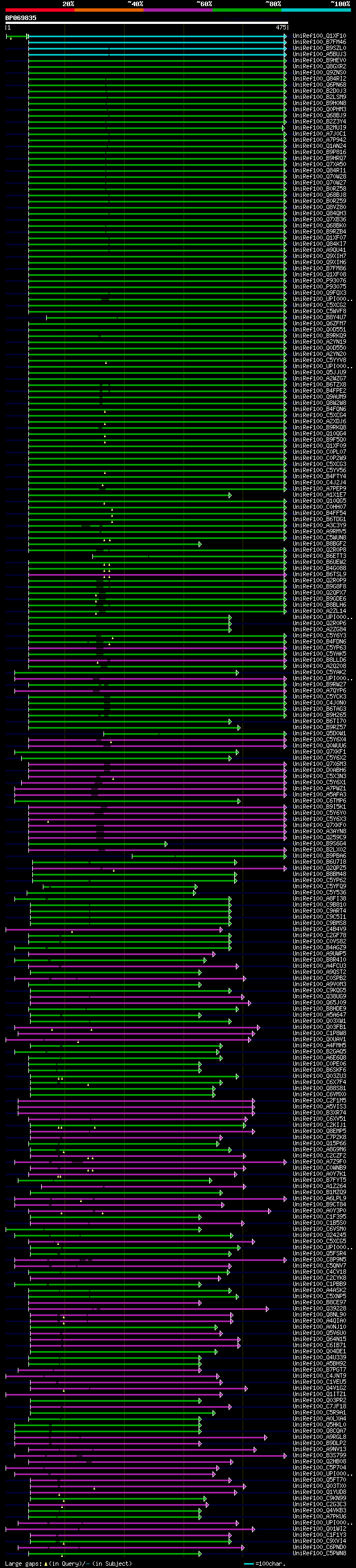Click the purple ~60% identity legend bar
The width and height of the screenshot is (356, 1568).
(179, 10)
